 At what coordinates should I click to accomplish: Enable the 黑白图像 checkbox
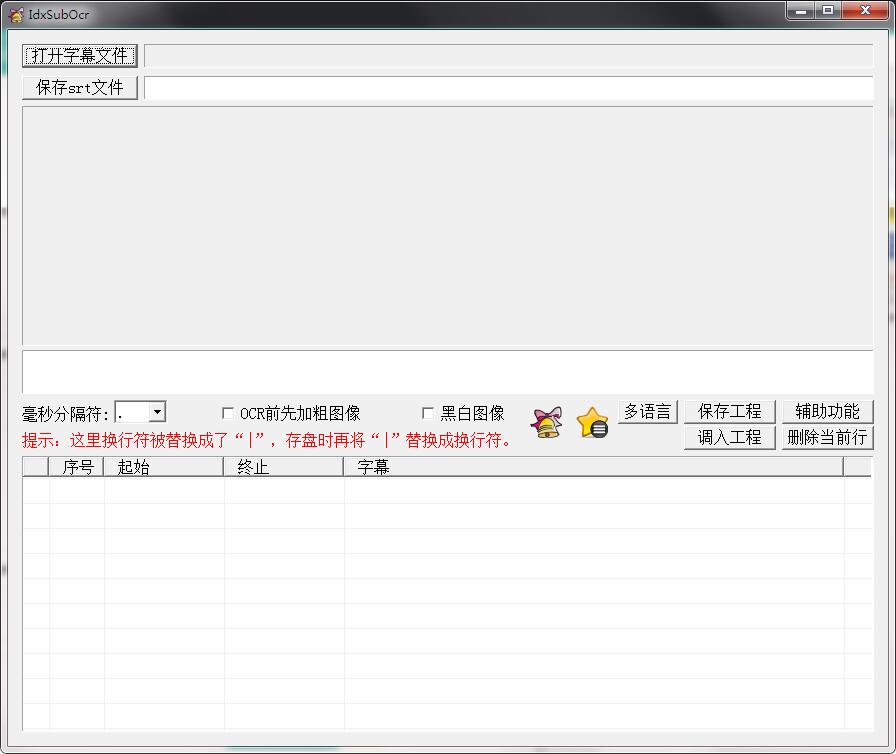click(428, 412)
